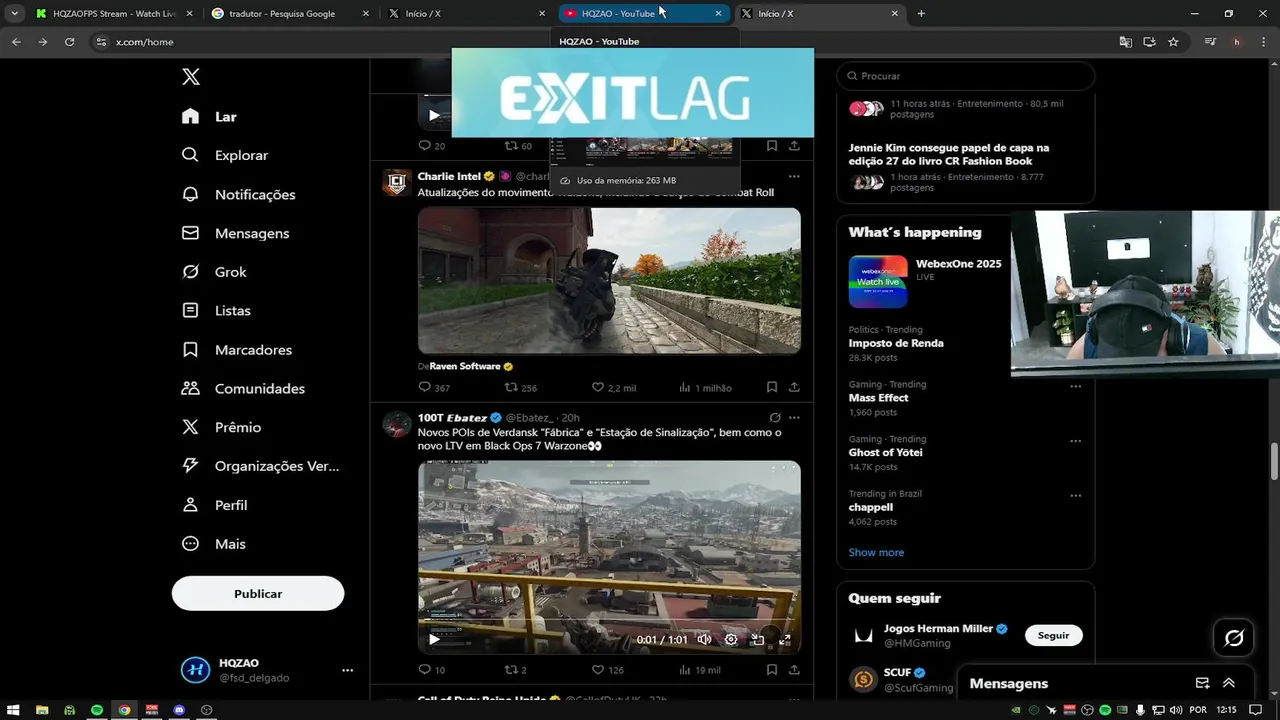This screenshot has height=720, width=1280.
Task: Share the Charlie Intel post
Action: tap(794, 387)
